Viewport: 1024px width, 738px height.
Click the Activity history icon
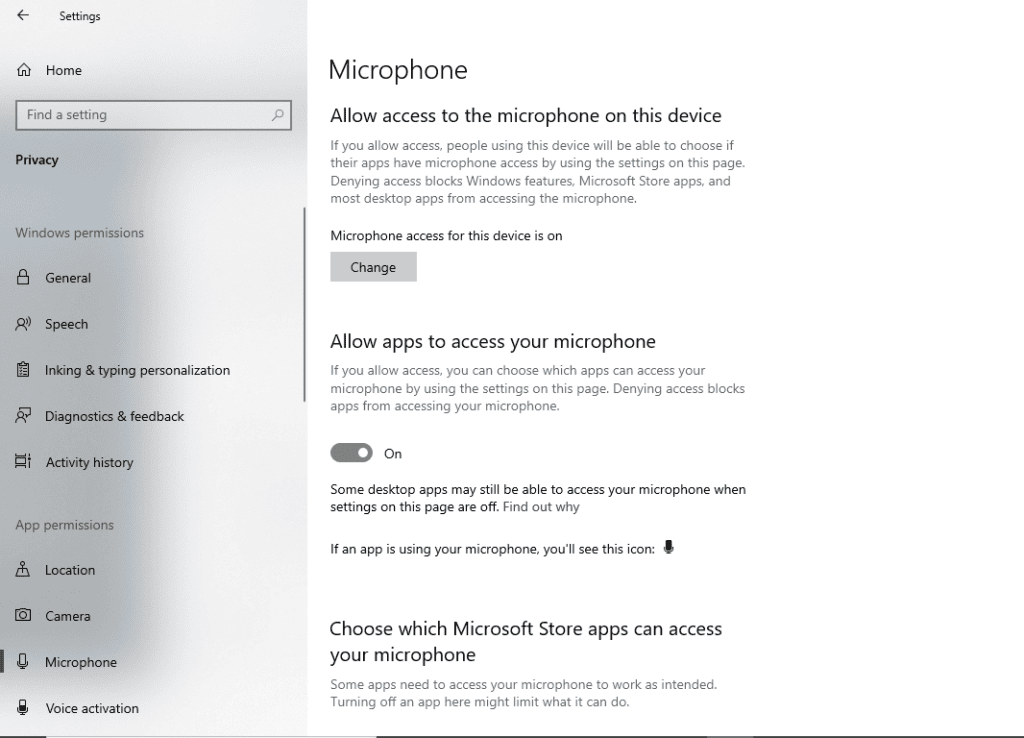point(24,462)
